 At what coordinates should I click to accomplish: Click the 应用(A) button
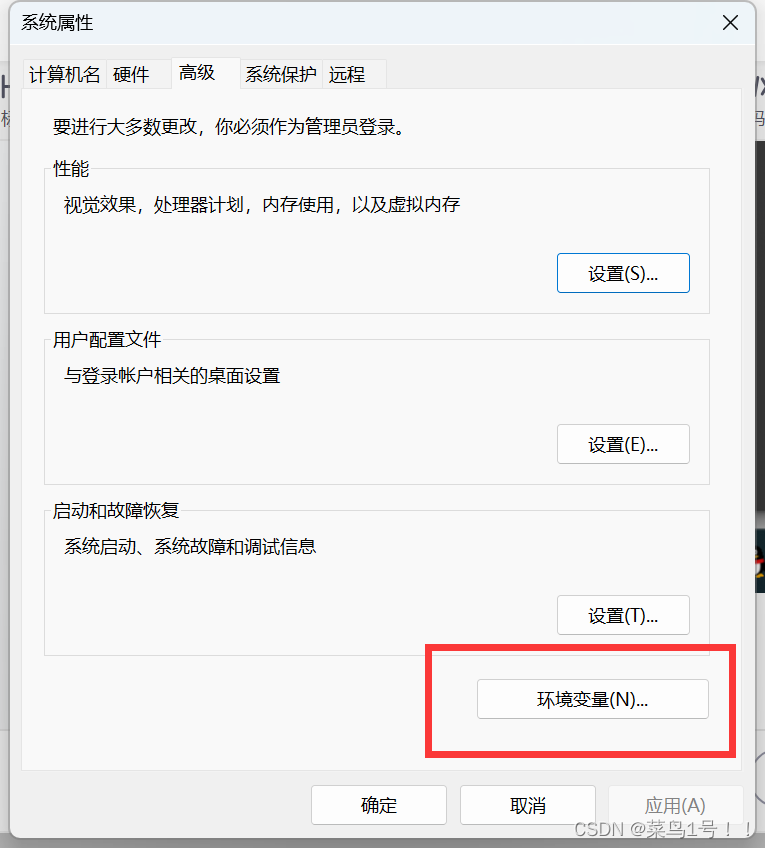click(x=675, y=805)
